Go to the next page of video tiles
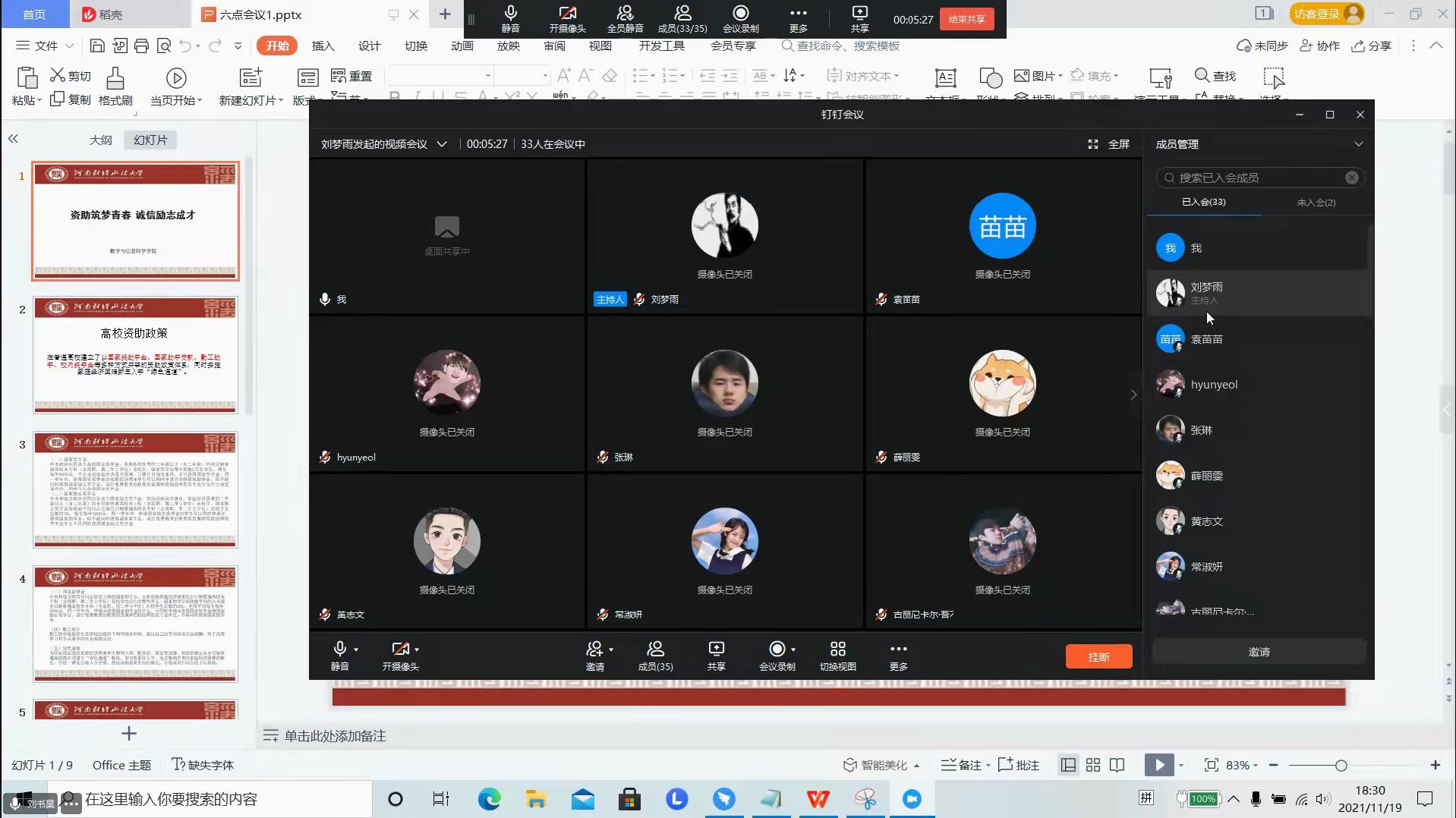This screenshot has height=818, width=1456. (x=1133, y=395)
